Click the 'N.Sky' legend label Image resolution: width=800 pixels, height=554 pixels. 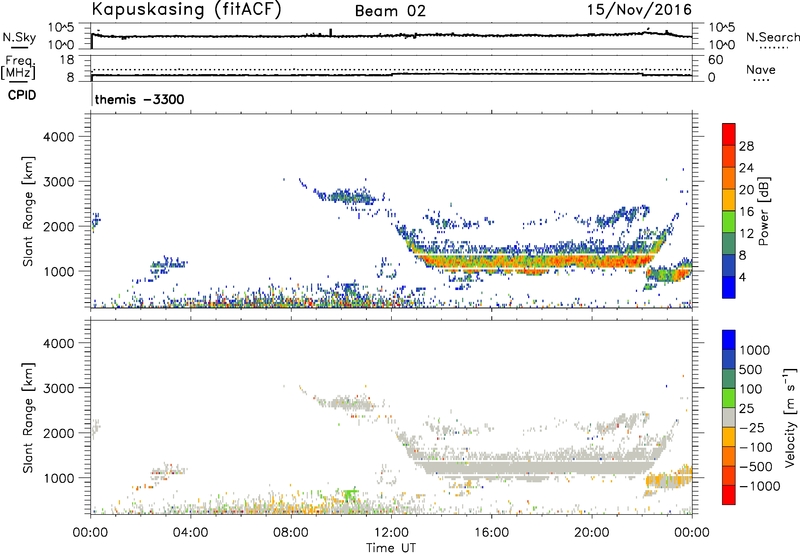19,37
